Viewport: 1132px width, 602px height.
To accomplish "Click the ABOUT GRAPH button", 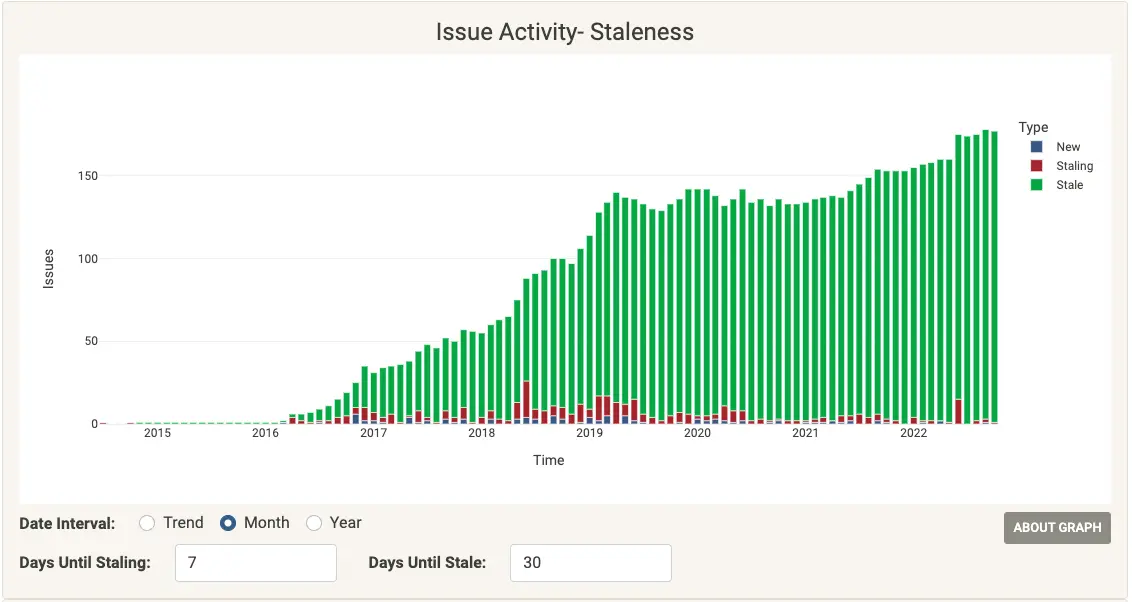I will point(1057,528).
